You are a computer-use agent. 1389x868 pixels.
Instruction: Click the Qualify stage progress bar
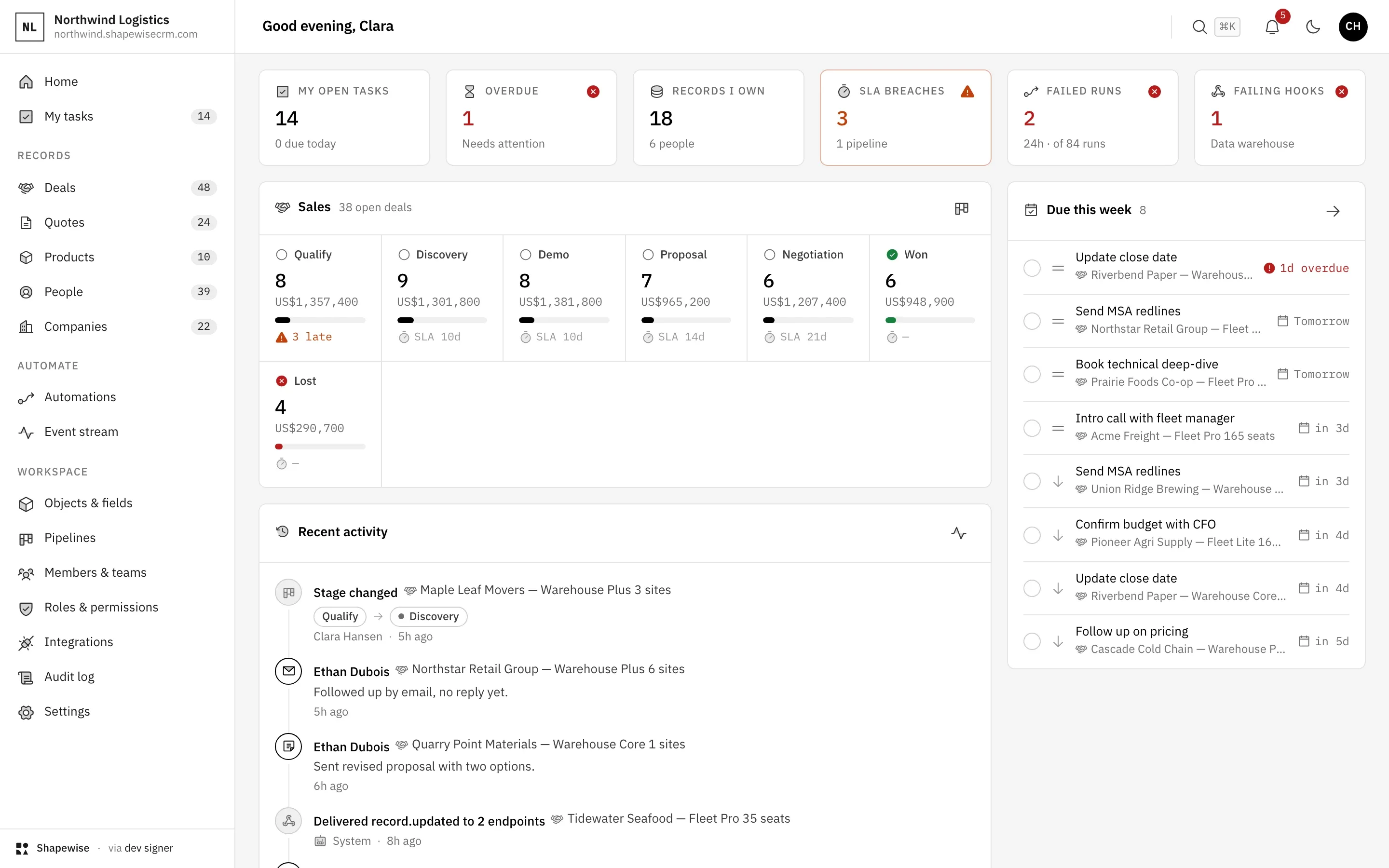pyautogui.click(x=320, y=320)
